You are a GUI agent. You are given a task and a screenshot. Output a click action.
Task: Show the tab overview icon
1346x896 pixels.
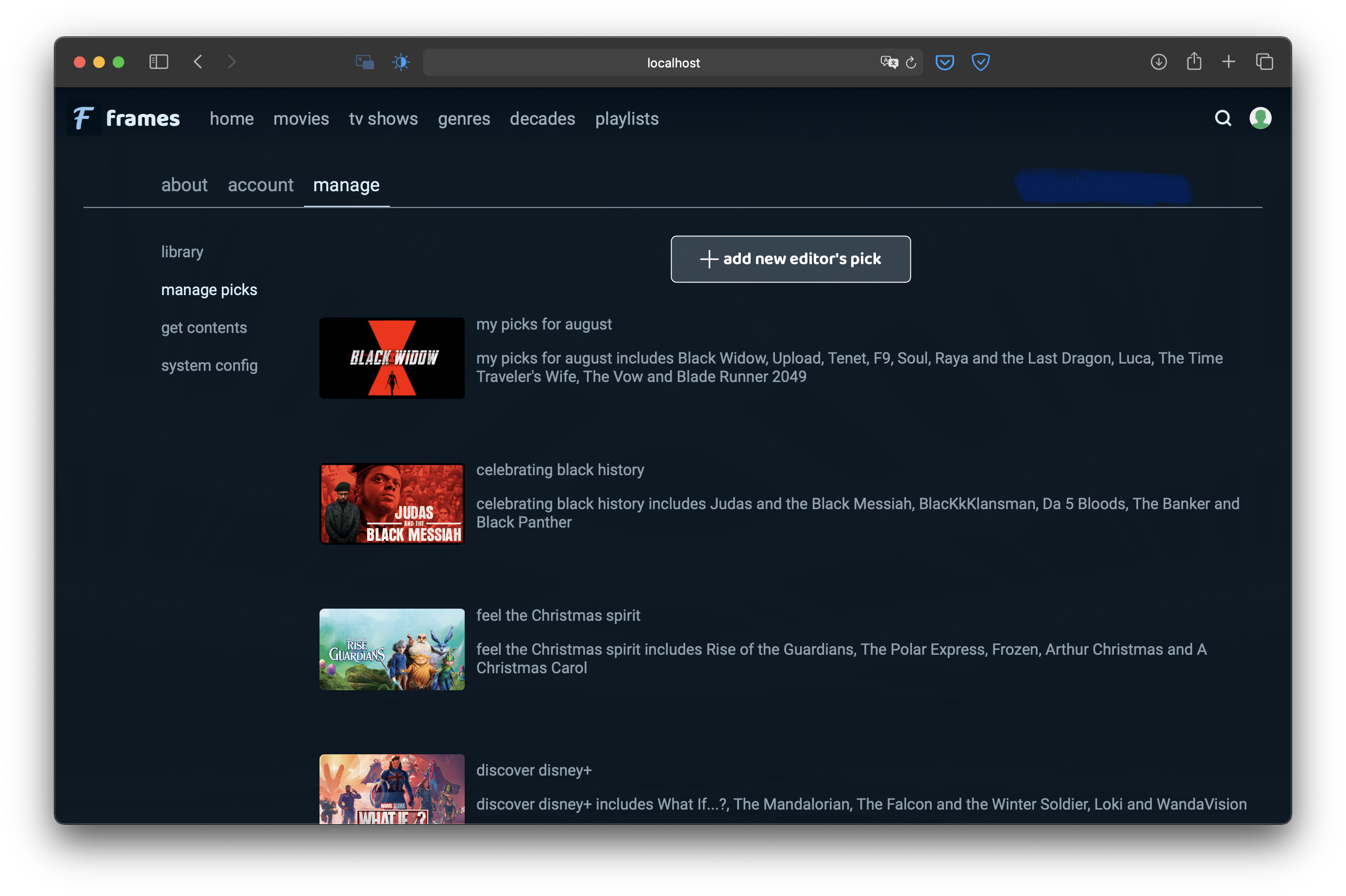[x=1264, y=62]
